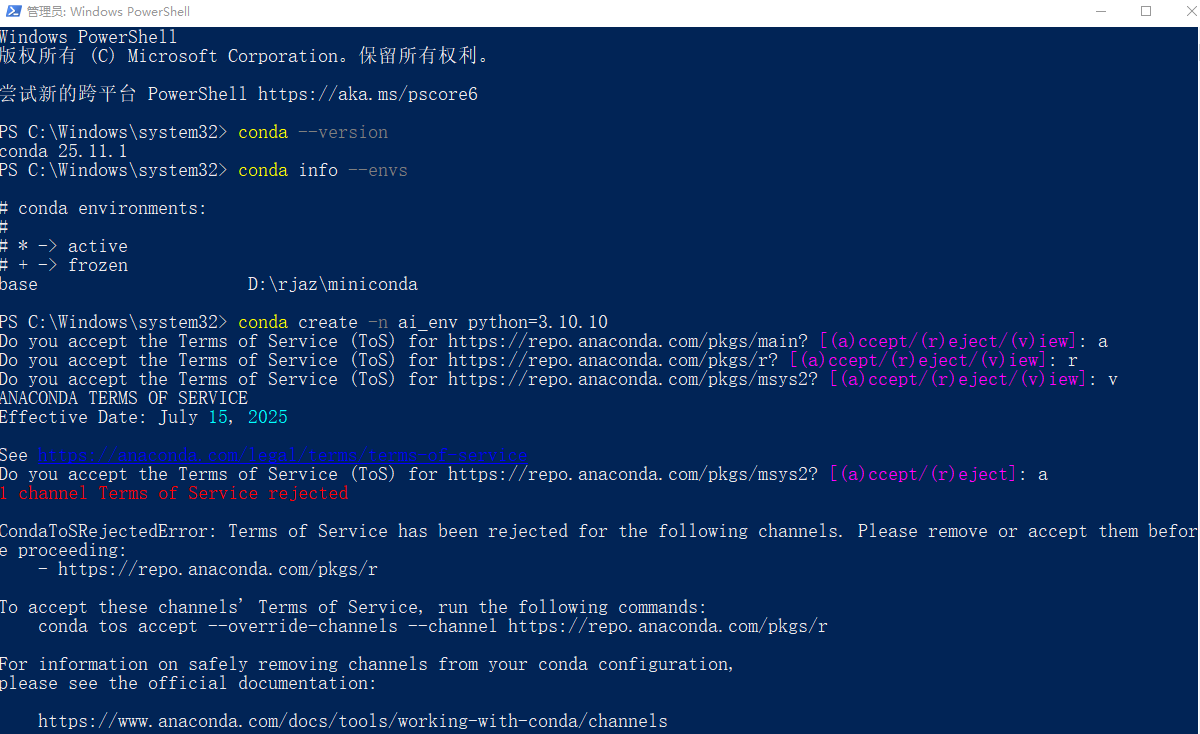The height and width of the screenshot is (734, 1200).
Task: Click the "# conda environments:" header line
Action: coord(102,208)
